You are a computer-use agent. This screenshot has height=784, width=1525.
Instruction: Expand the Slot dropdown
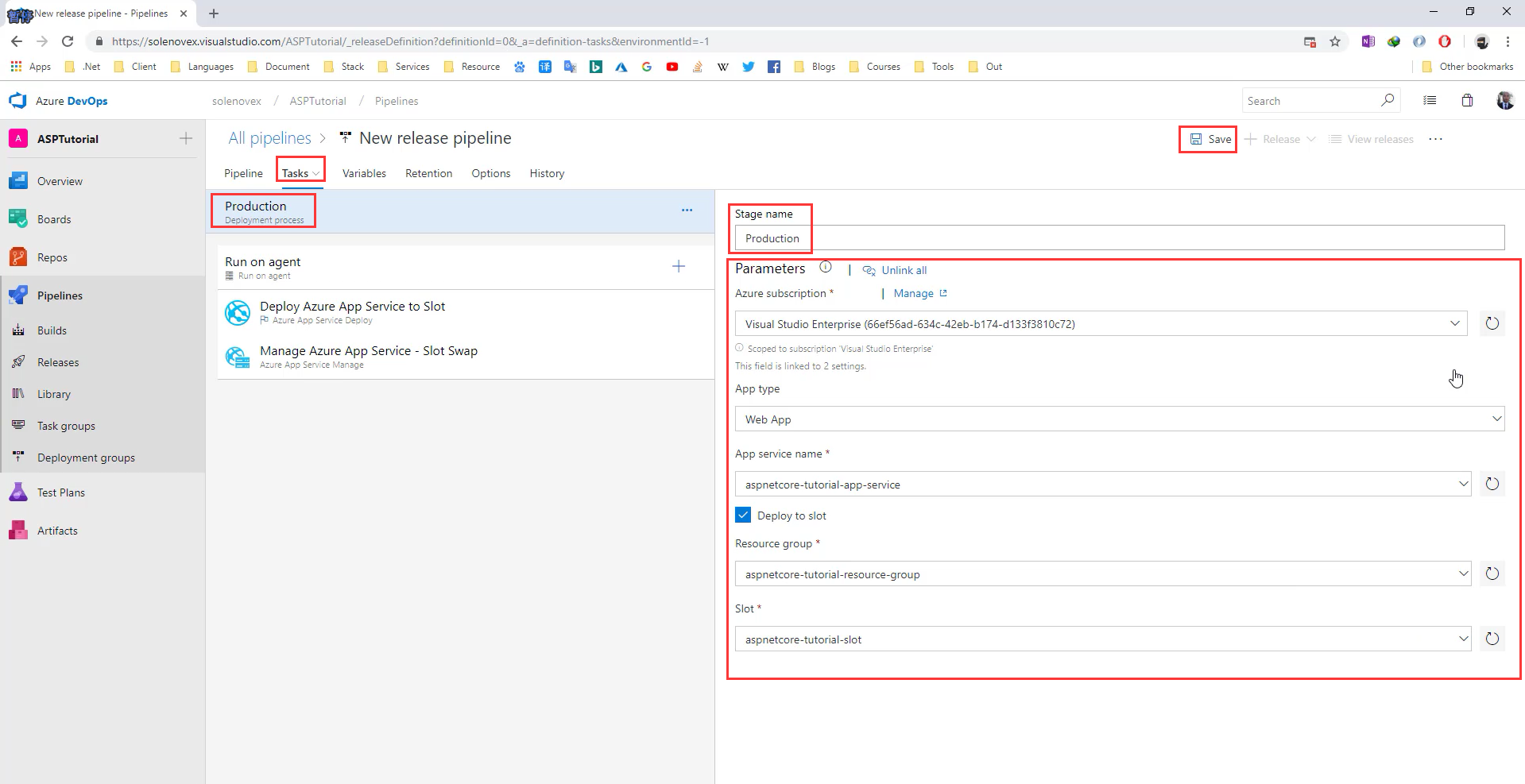pos(1463,639)
